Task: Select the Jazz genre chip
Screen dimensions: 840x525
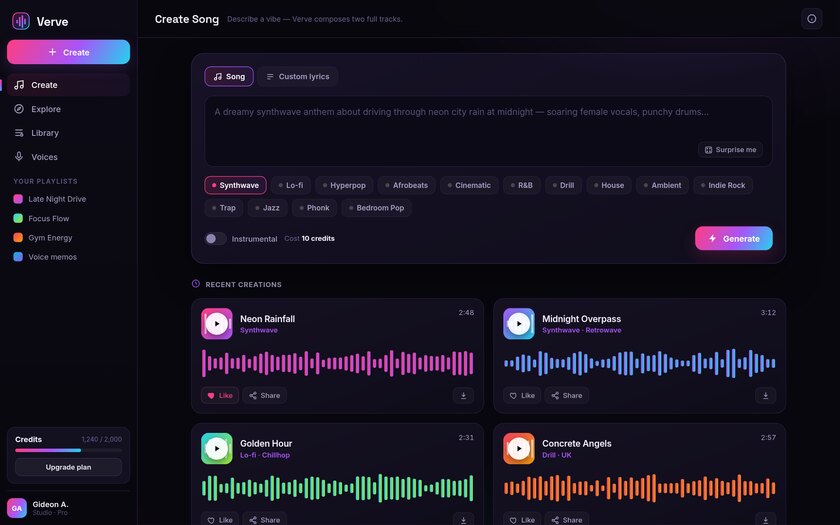Action: click(x=267, y=208)
